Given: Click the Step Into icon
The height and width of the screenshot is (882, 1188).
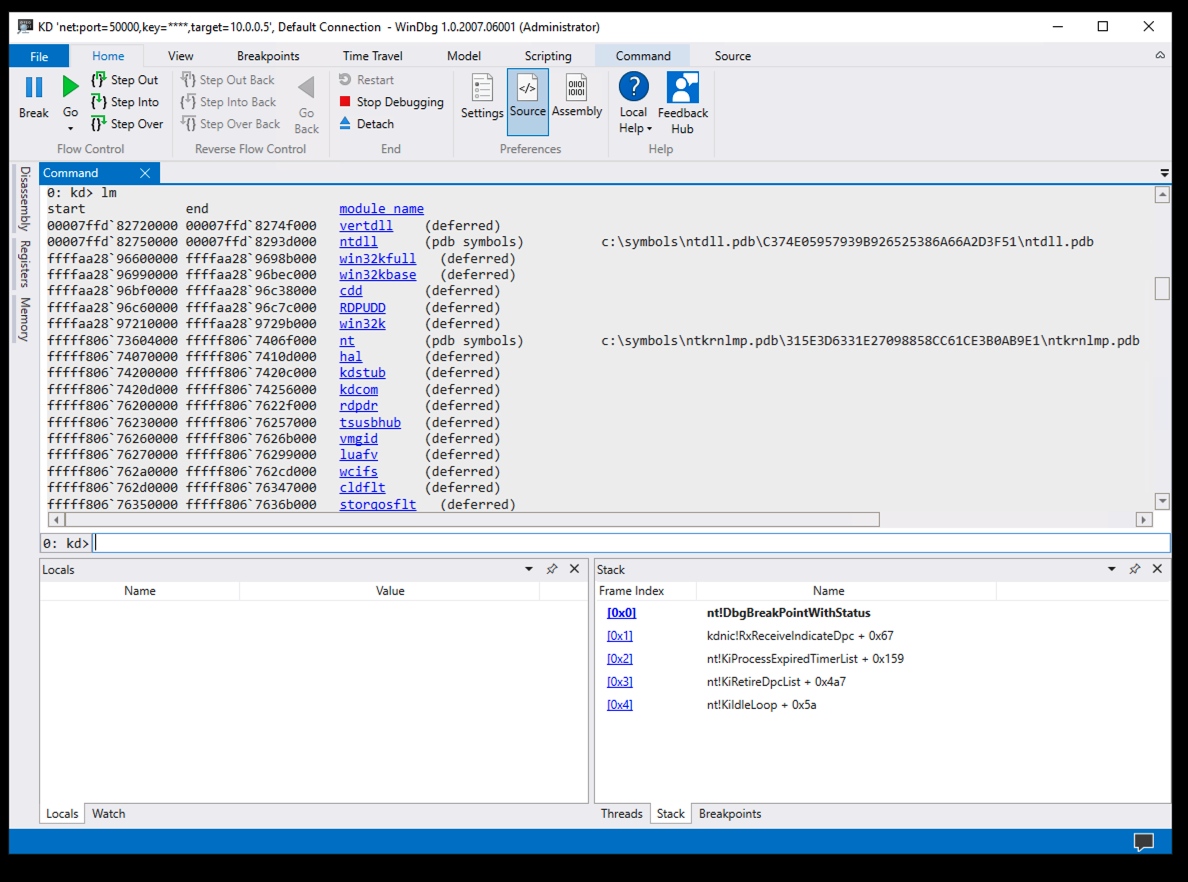Looking at the screenshot, I should tap(99, 102).
